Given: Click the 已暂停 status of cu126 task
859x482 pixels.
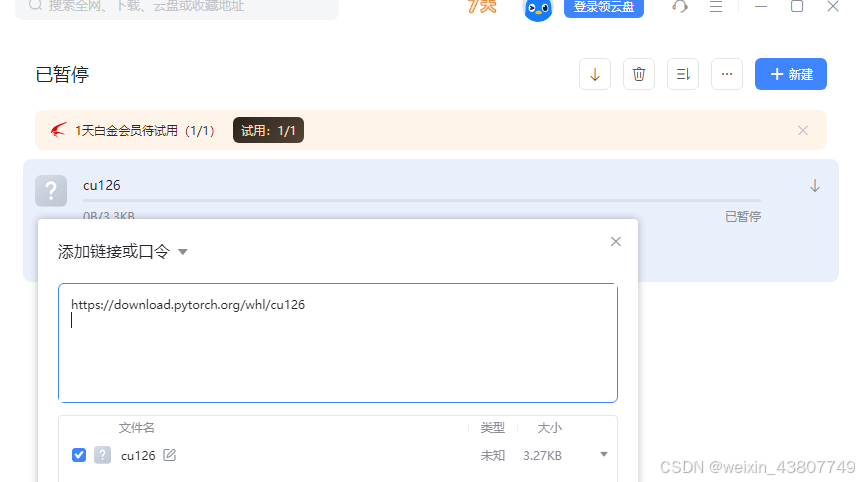Looking at the screenshot, I should click(743, 217).
